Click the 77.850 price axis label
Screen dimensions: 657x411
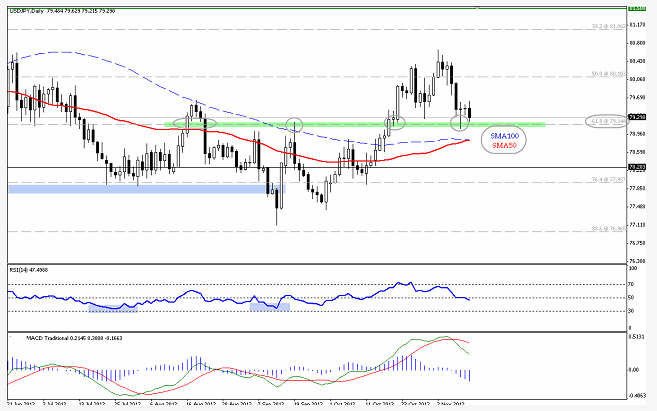pyautogui.click(x=637, y=189)
